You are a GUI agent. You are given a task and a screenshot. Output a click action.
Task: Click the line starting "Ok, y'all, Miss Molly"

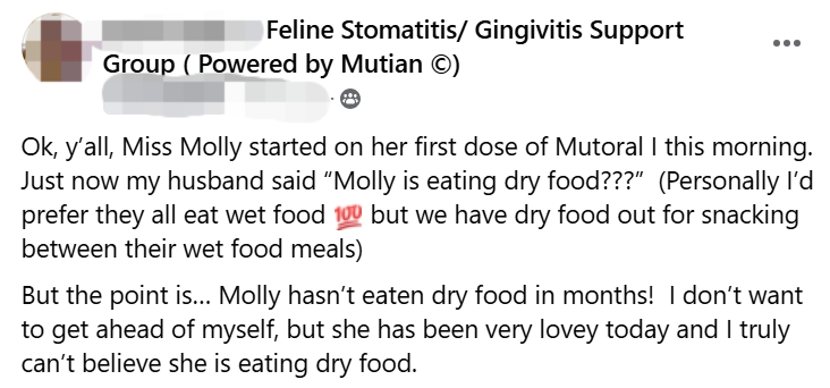(417, 149)
